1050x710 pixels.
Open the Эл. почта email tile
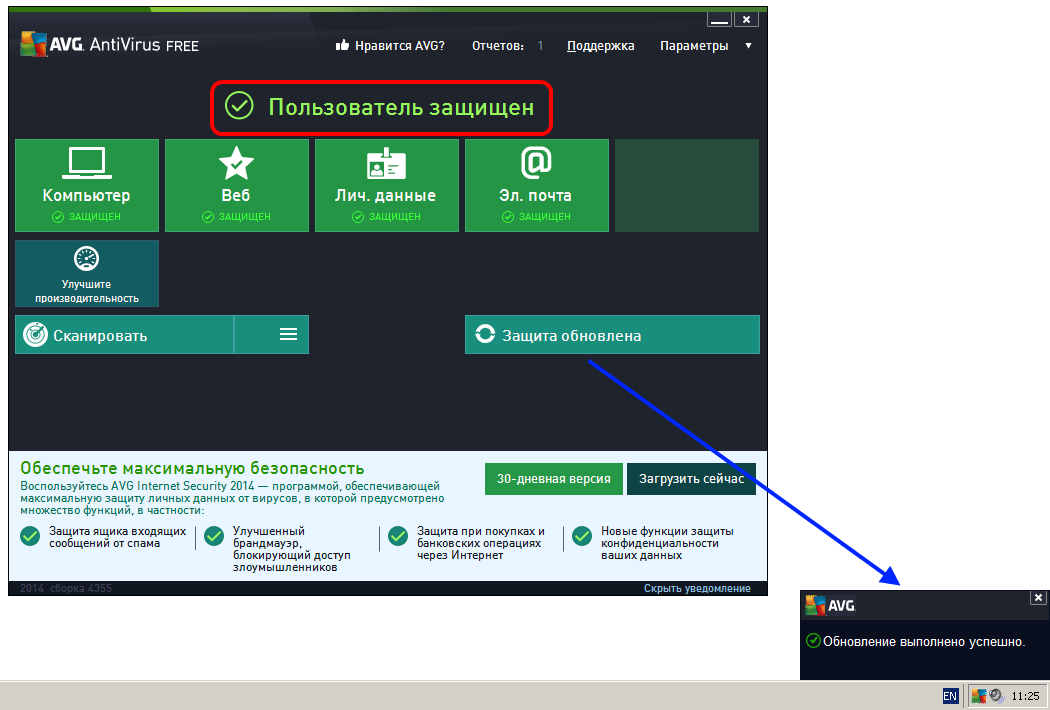pyautogui.click(x=536, y=186)
